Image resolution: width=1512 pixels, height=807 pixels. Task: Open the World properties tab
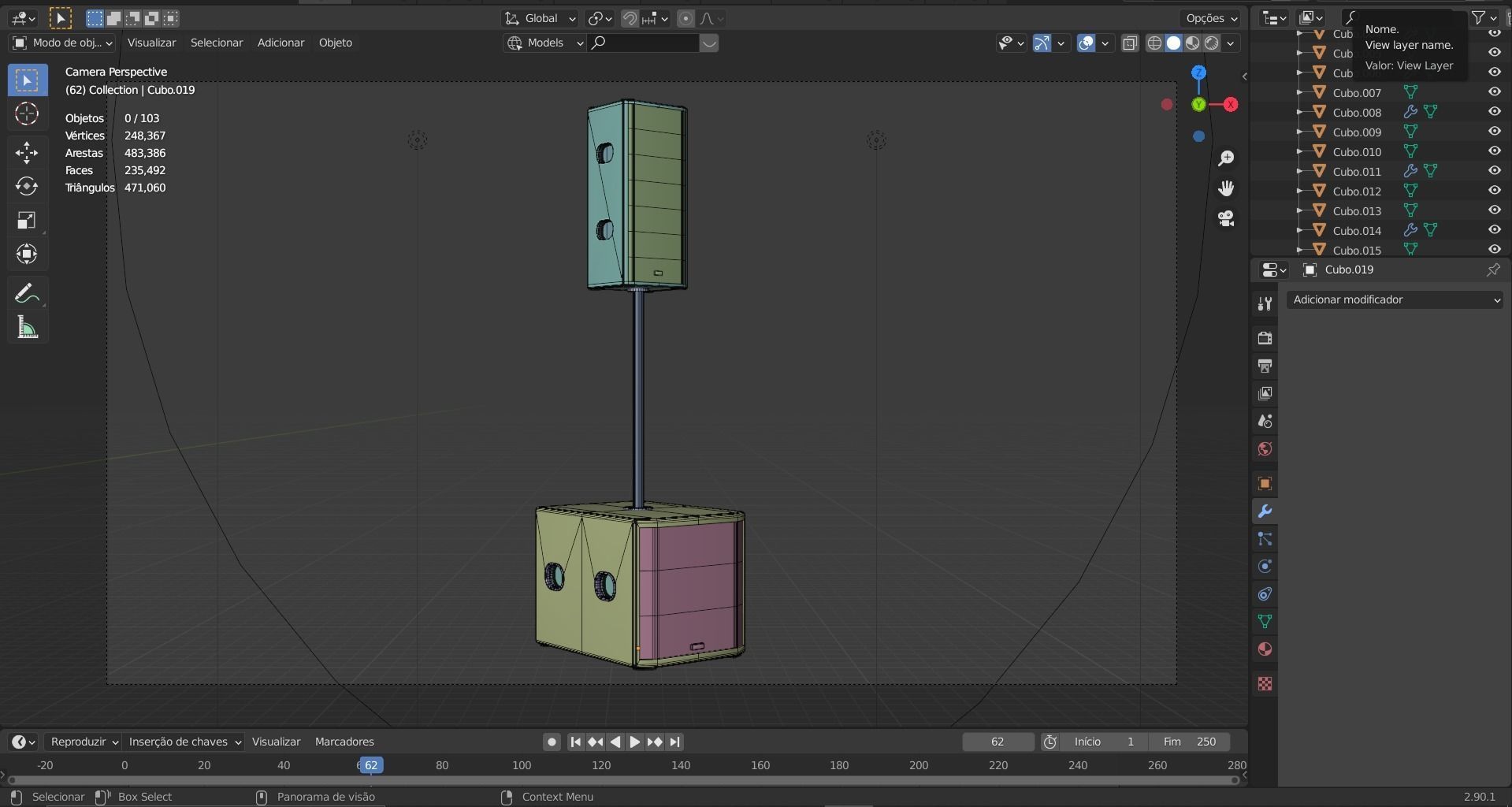tap(1265, 448)
